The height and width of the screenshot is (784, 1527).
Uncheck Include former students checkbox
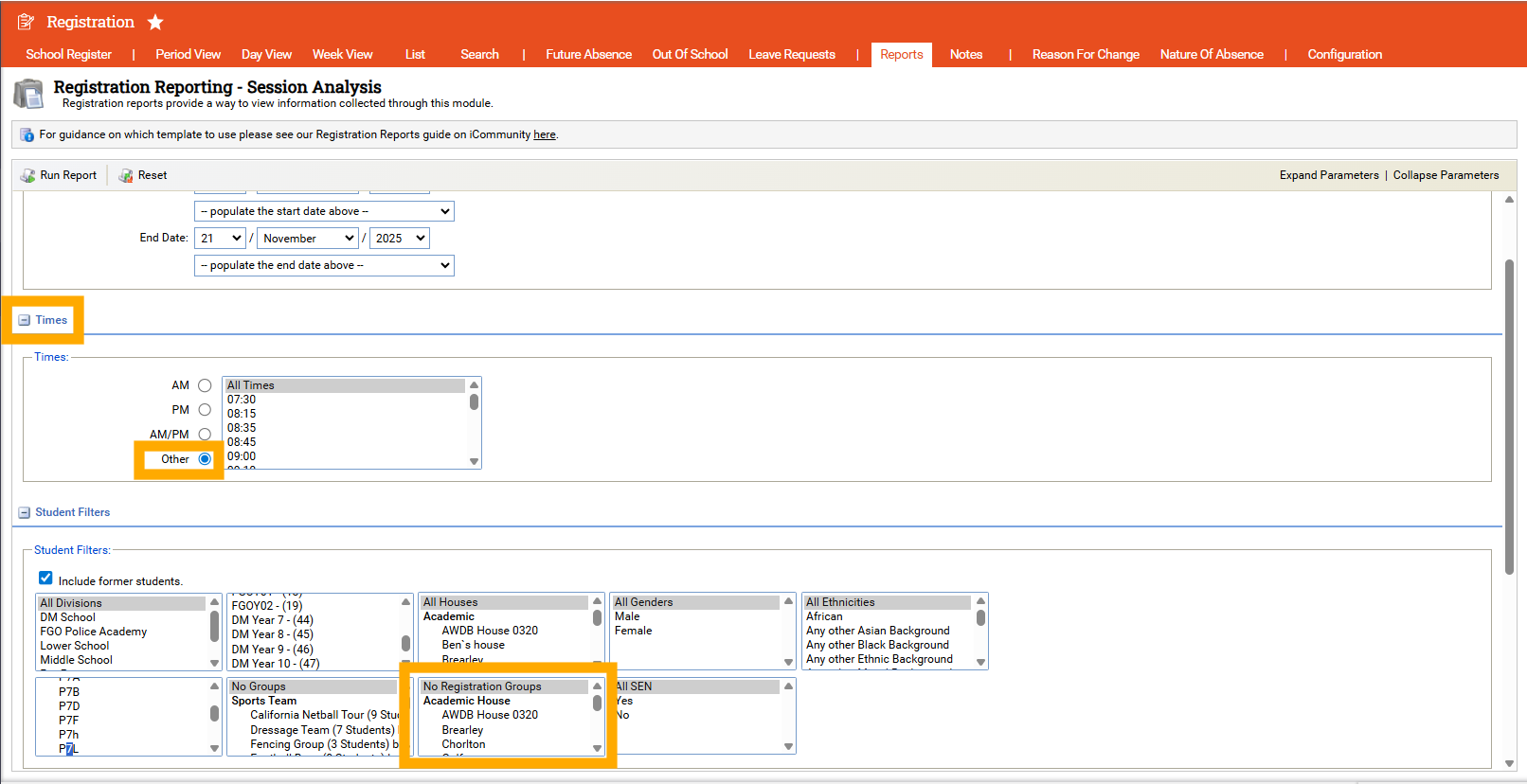click(45, 578)
